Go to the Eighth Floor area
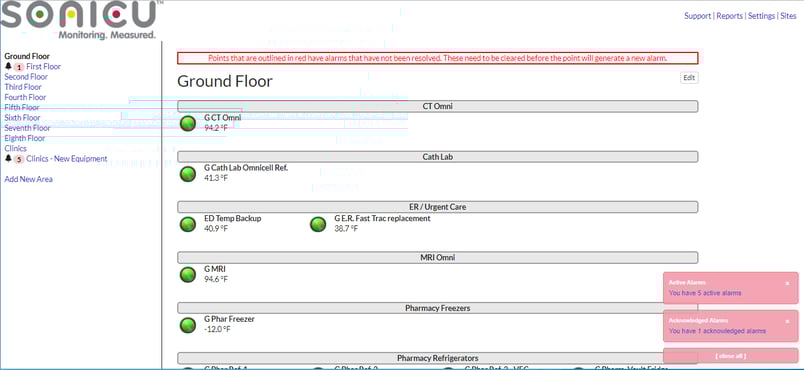 (x=25, y=138)
